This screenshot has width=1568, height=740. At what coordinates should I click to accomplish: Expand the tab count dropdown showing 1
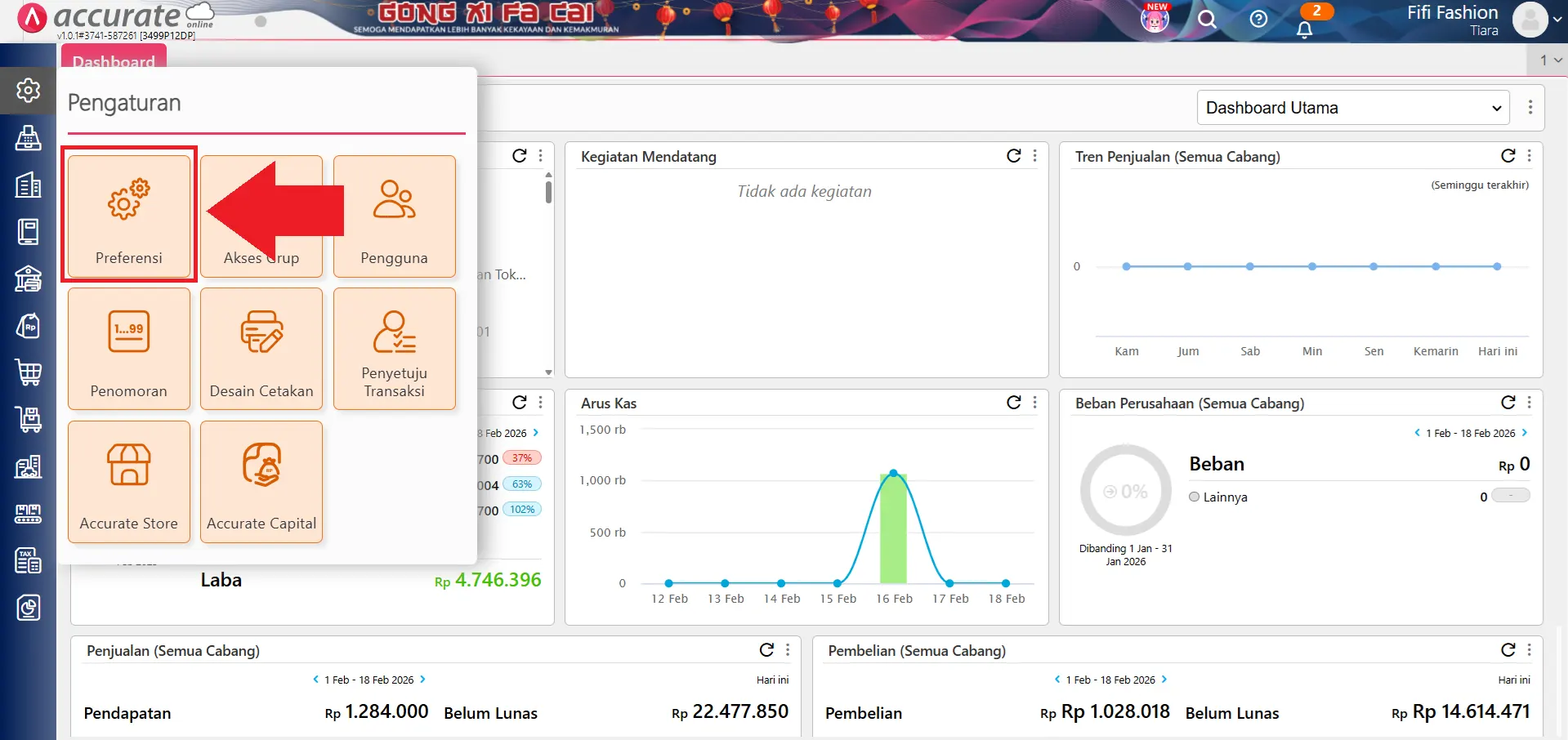tap(1550, 60)
